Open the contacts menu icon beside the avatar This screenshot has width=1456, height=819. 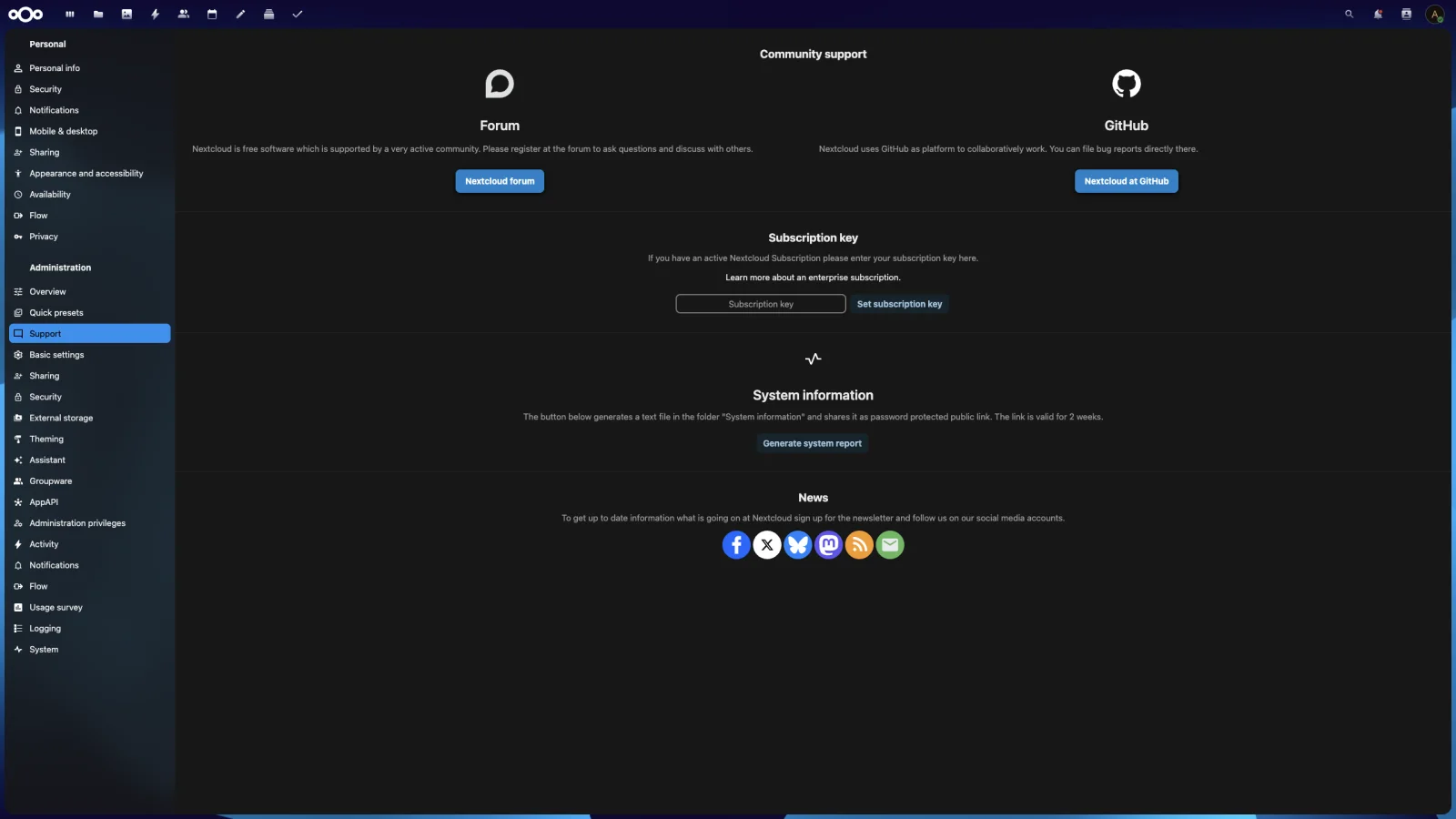click(1406, 15)
